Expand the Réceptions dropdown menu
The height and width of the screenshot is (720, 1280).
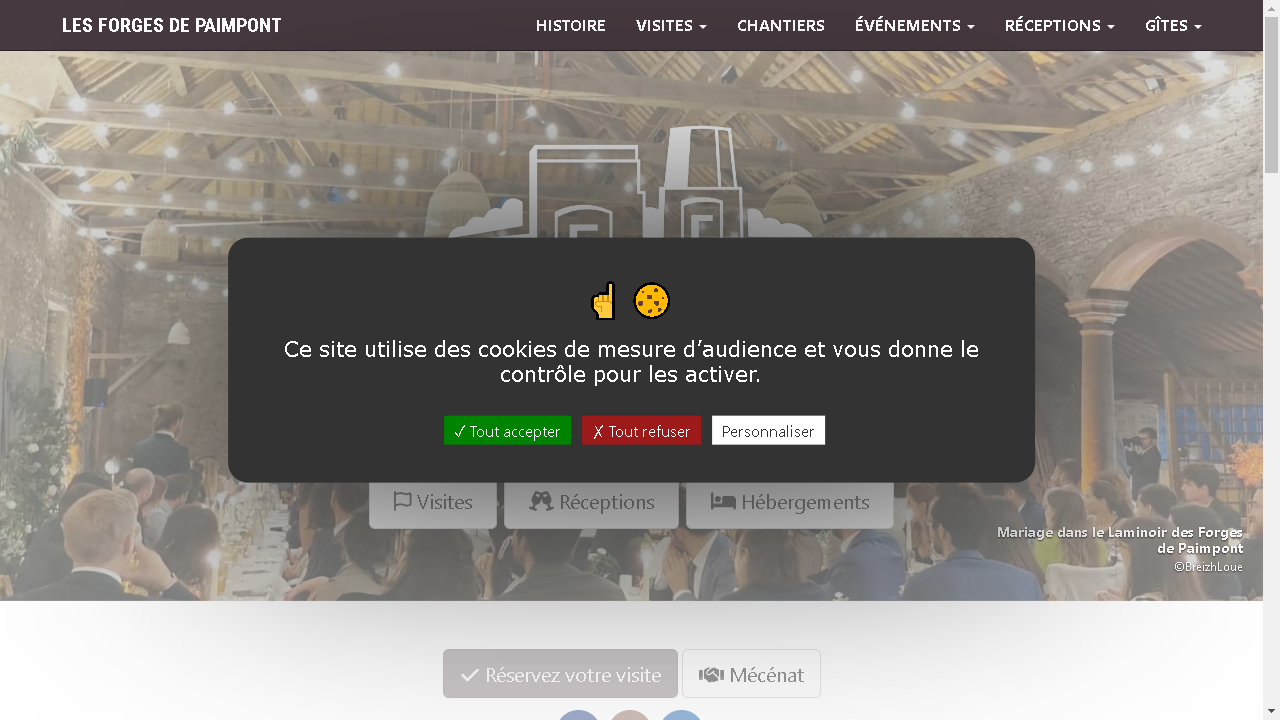[1059, 25]
